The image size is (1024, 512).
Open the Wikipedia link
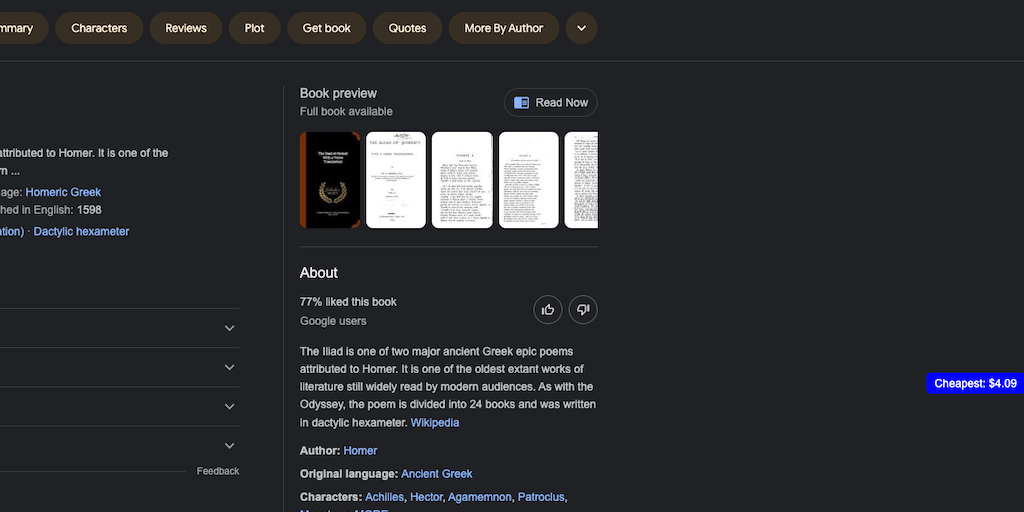click(x=435, y=423)
